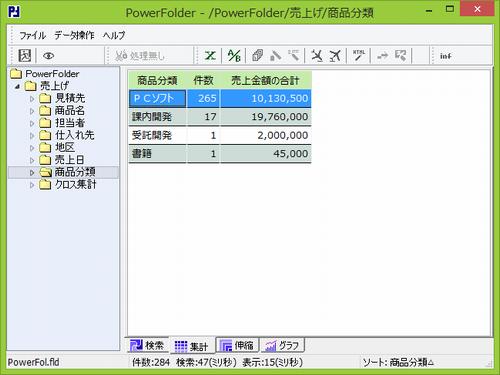Switch to the 集計 tab
Image resolution: width=500 pixels, height=375 pixels.
click(x=192, y=347)
